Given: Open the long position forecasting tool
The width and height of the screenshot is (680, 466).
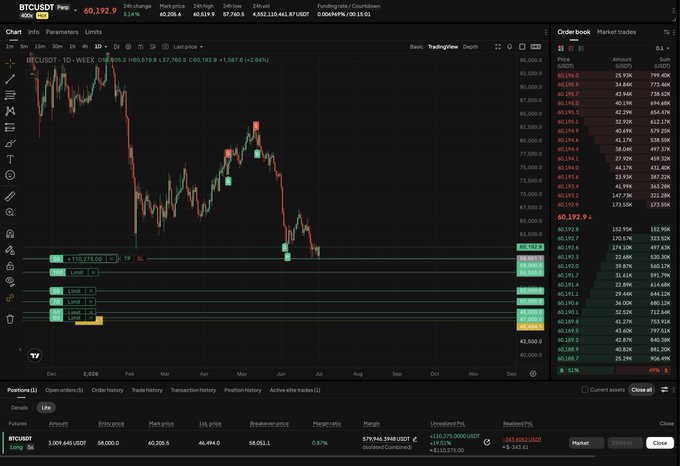Looking at the screenshot, I should (10, 127).
